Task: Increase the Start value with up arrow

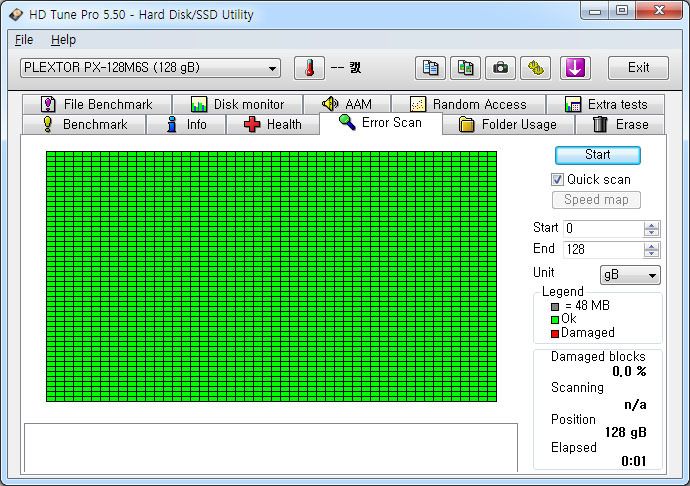Action: pyautogui.click(x=651, y=225)
